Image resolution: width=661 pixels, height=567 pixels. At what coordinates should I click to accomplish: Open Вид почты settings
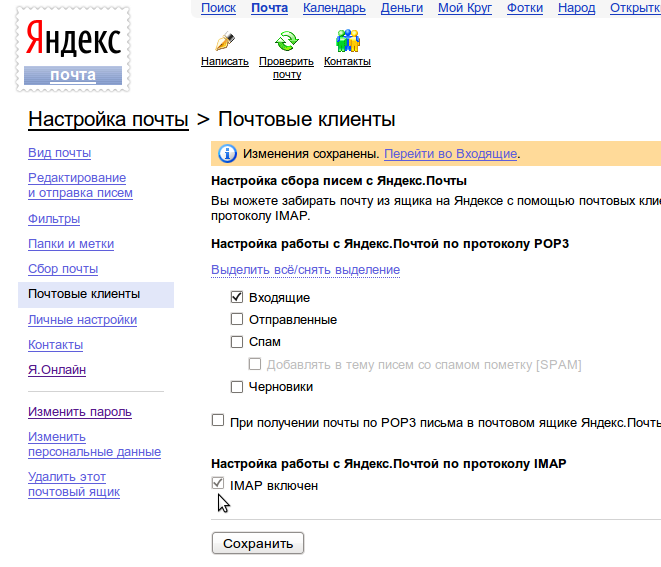[59, 153]
